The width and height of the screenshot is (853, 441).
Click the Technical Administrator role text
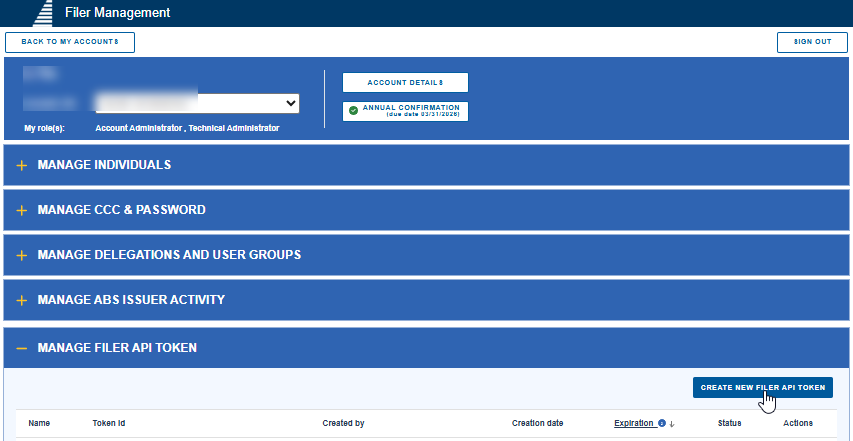click(234, 128)
